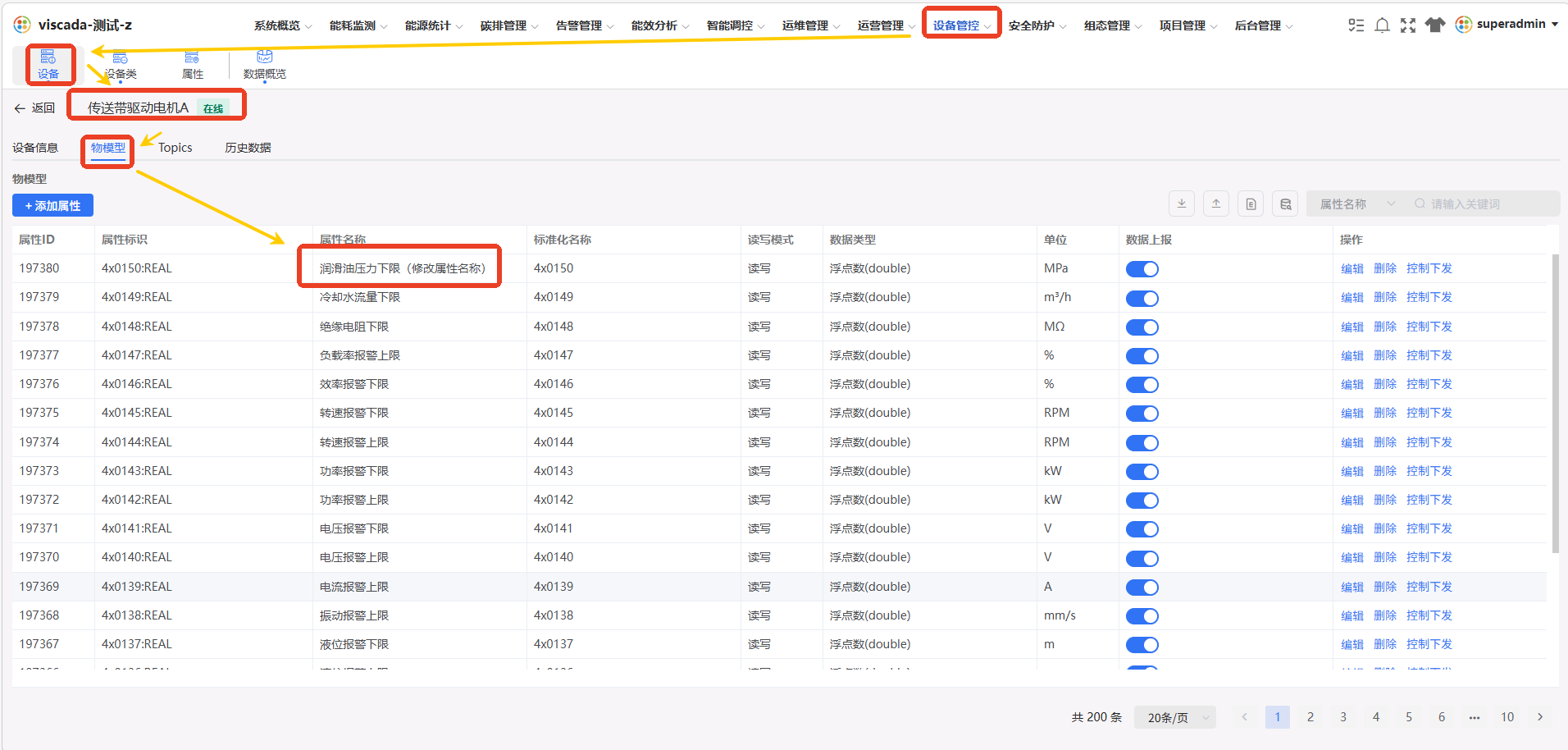Click the table vertical scrollbar
Image resolution: width=1568 pixels, height=750 pixels.
(x=1555, y=403)
